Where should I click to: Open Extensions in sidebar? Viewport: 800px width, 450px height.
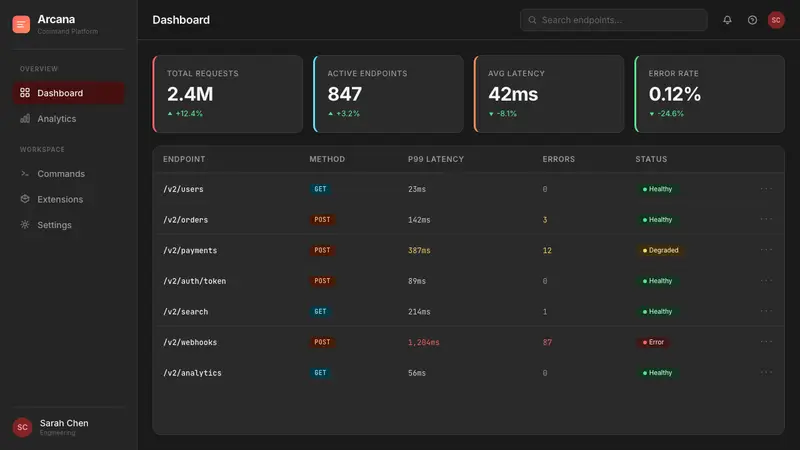click(x=68, y=199)
